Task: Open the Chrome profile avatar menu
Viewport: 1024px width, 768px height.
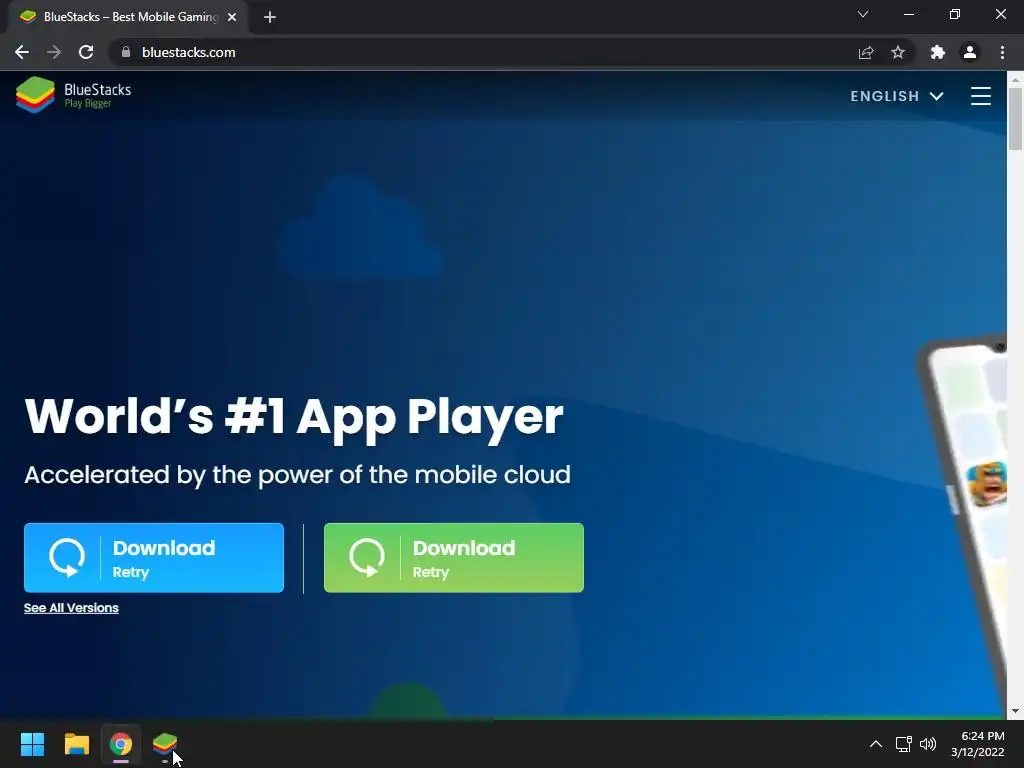Action: click(970, 52)
